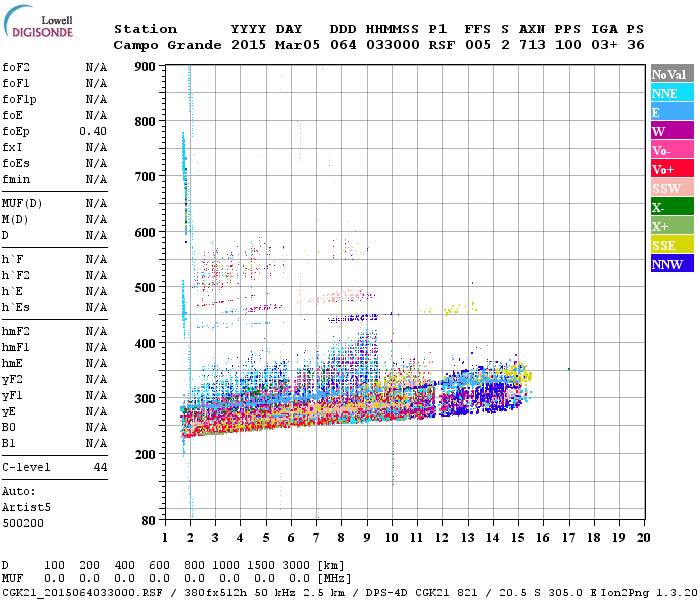Select the NNW dark blue legend swatch
Viewport: 700px width, 600px height.
coord(672,264)
